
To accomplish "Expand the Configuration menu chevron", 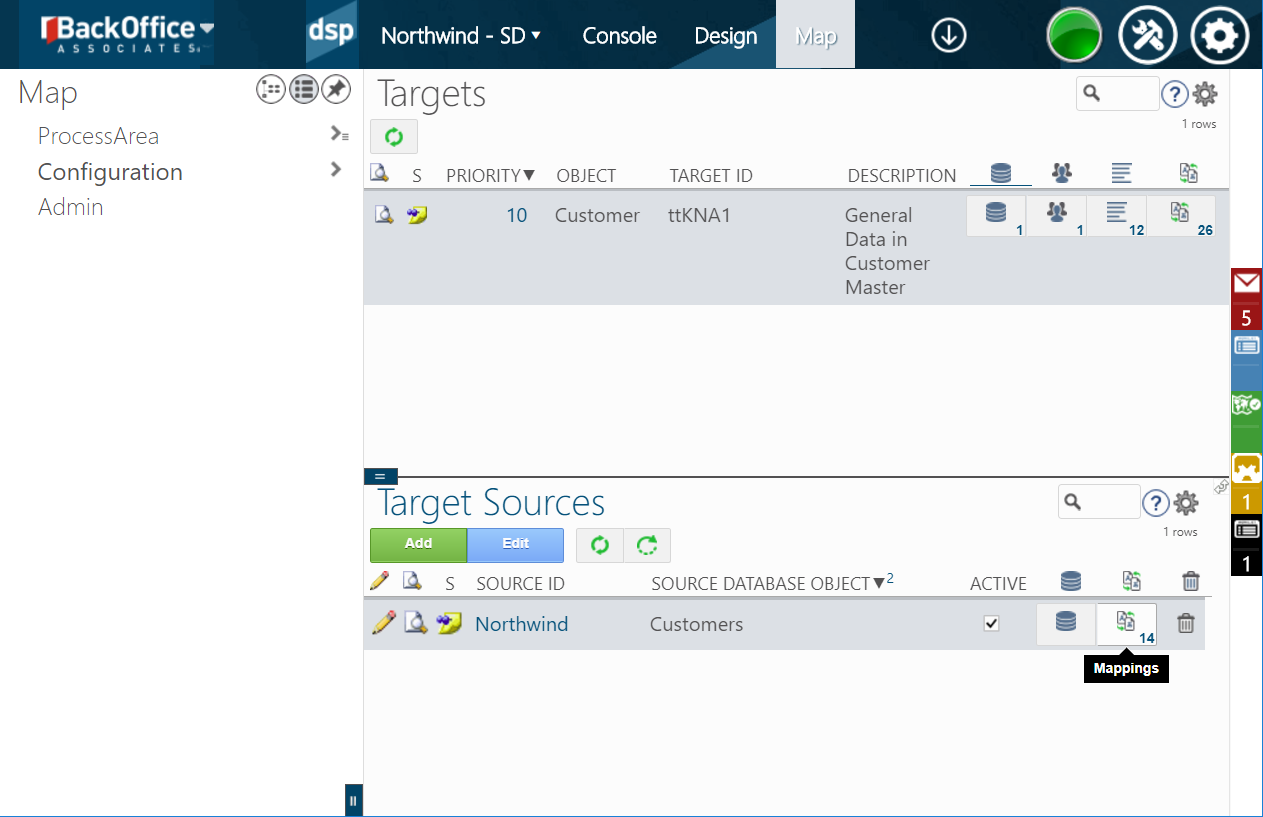I will click(x=336, y=171).
